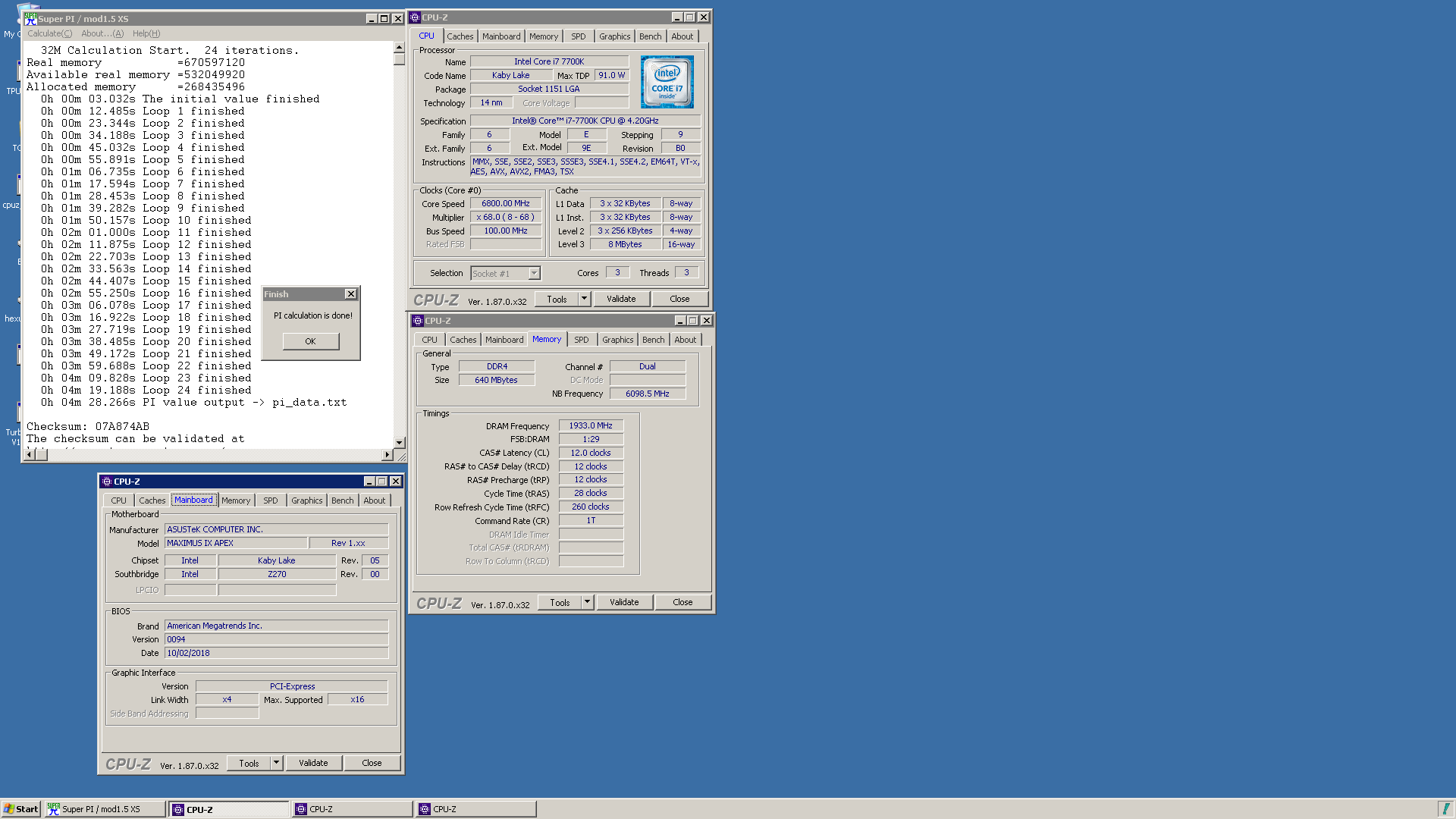Screen dimensions: 1456x819
Task: Click OK in the Finish dialog
Action: coord(310,341)
